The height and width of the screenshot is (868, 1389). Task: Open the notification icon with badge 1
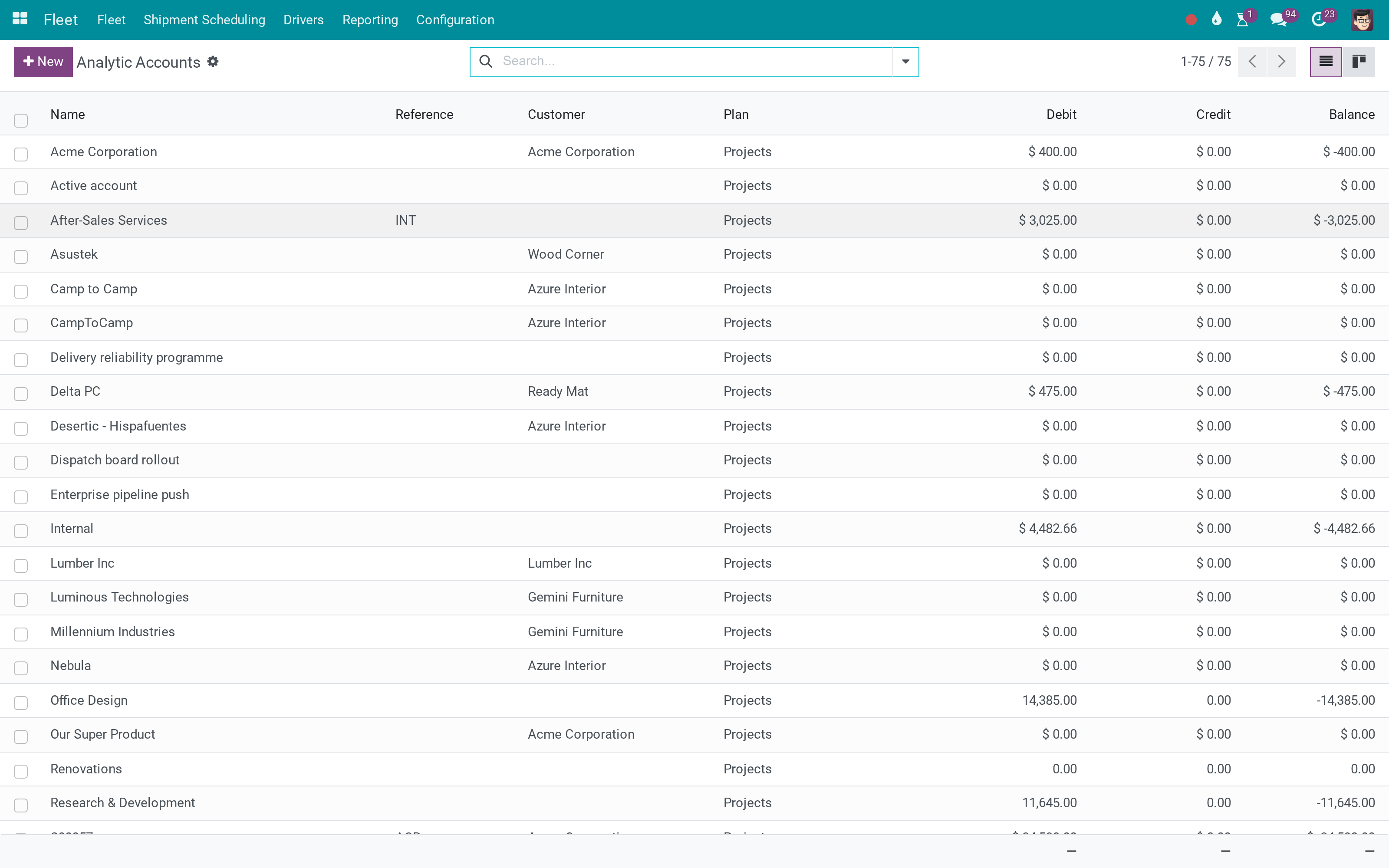[1243, 20]
